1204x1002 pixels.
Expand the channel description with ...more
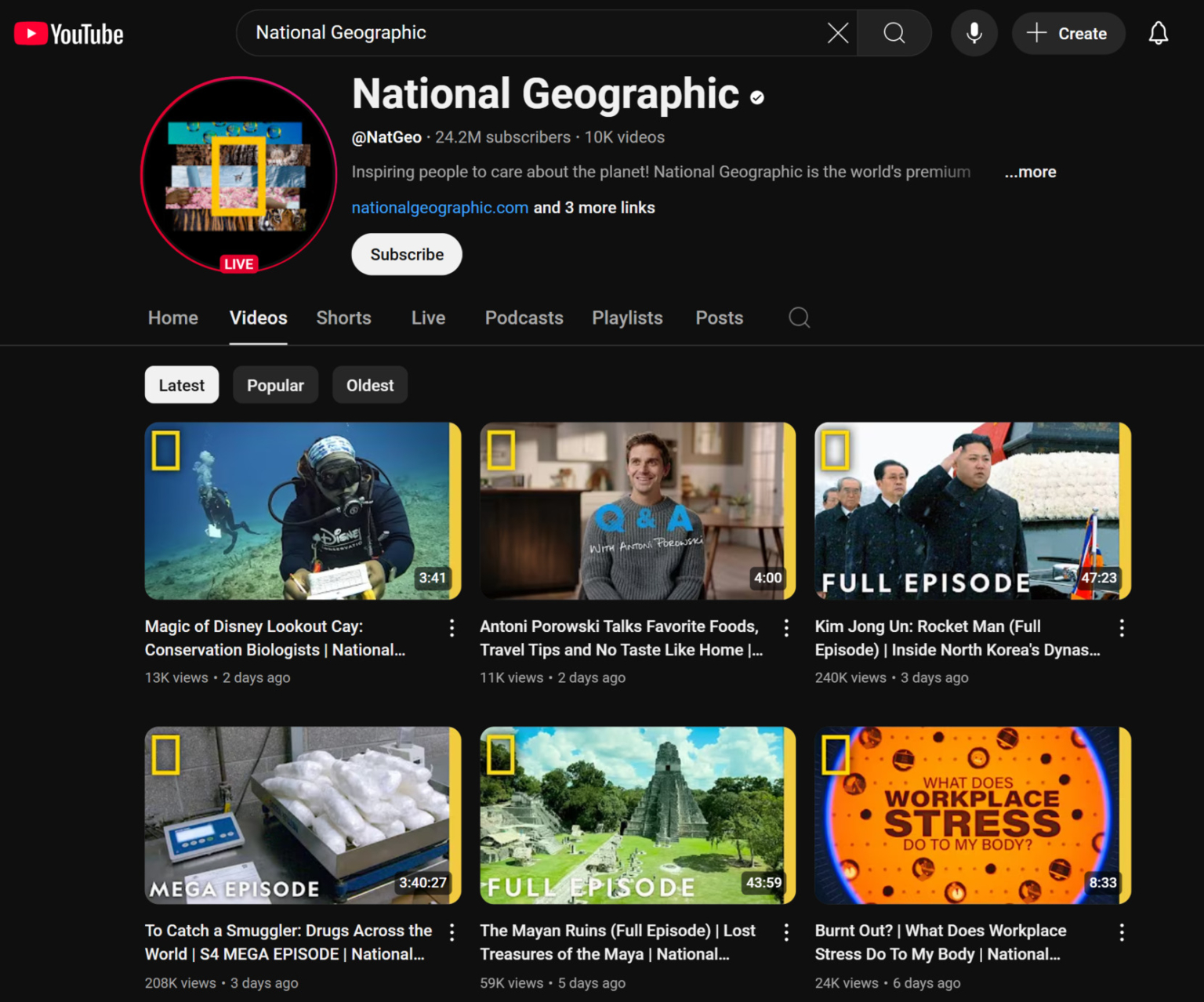coord(1029,171)
